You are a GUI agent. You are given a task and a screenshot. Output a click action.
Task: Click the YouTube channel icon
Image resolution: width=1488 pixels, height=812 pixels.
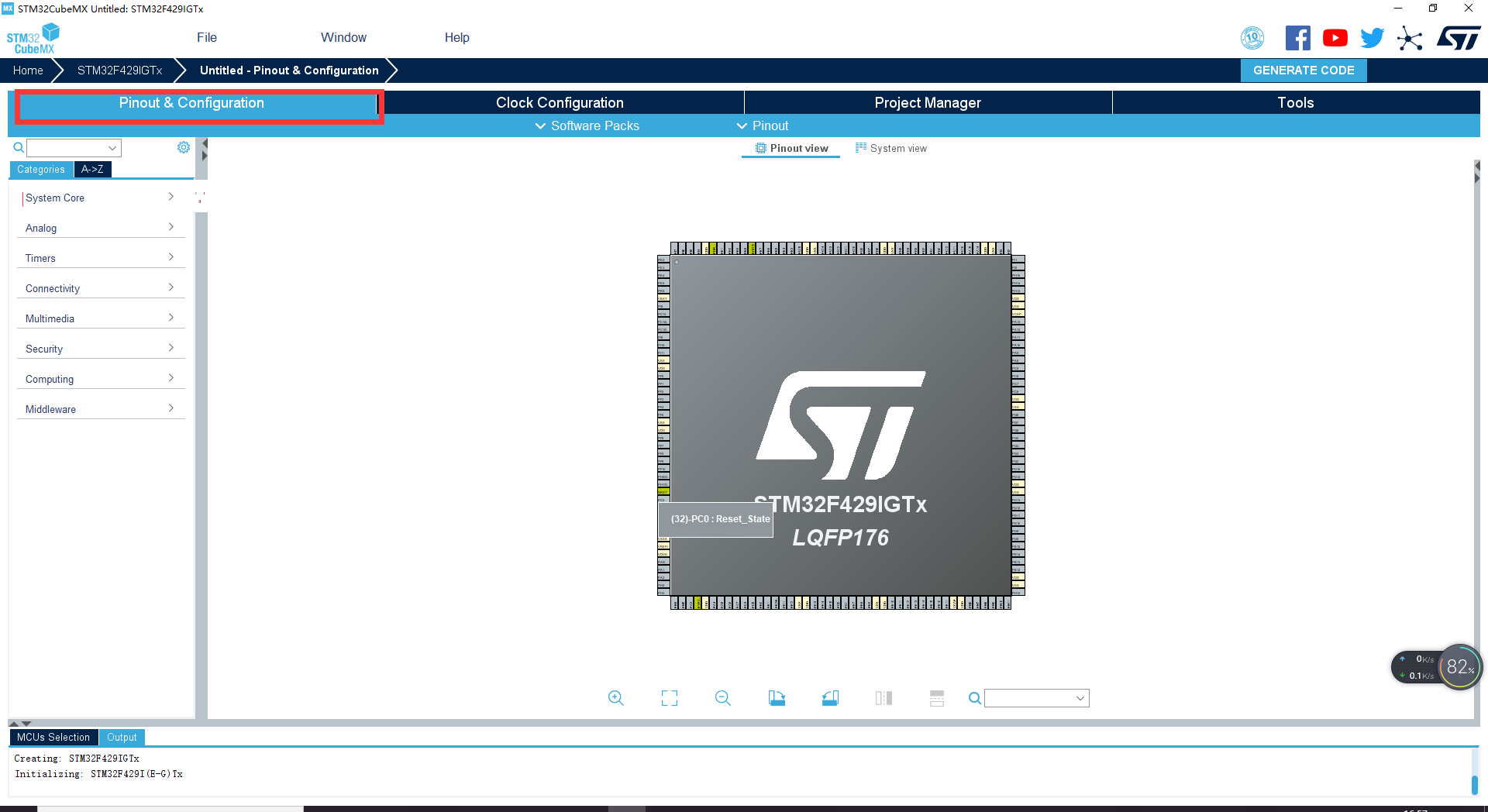click(x=1335, y=36)
